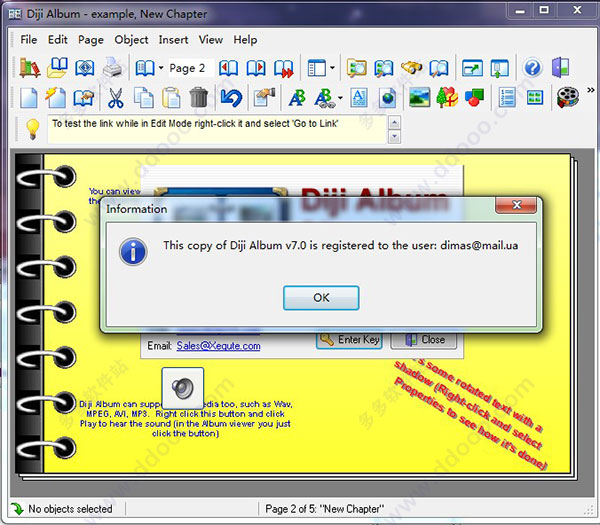Insert text with the AB letters icon
The width and height of the screenshot is (600, 525).
tap(297, 98)
